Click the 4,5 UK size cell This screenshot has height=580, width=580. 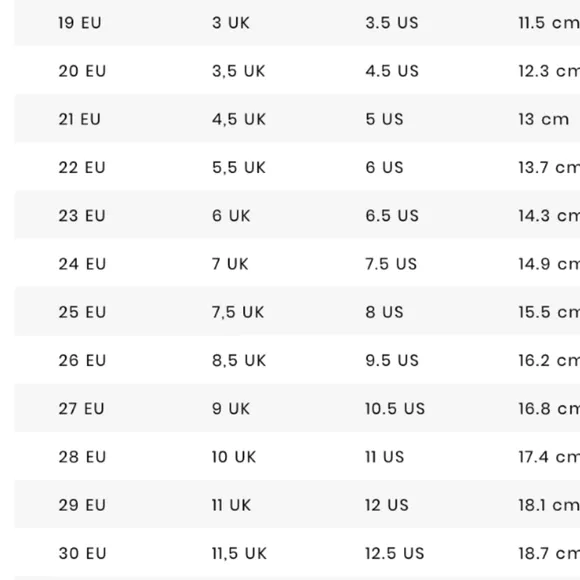pos(239,119)
